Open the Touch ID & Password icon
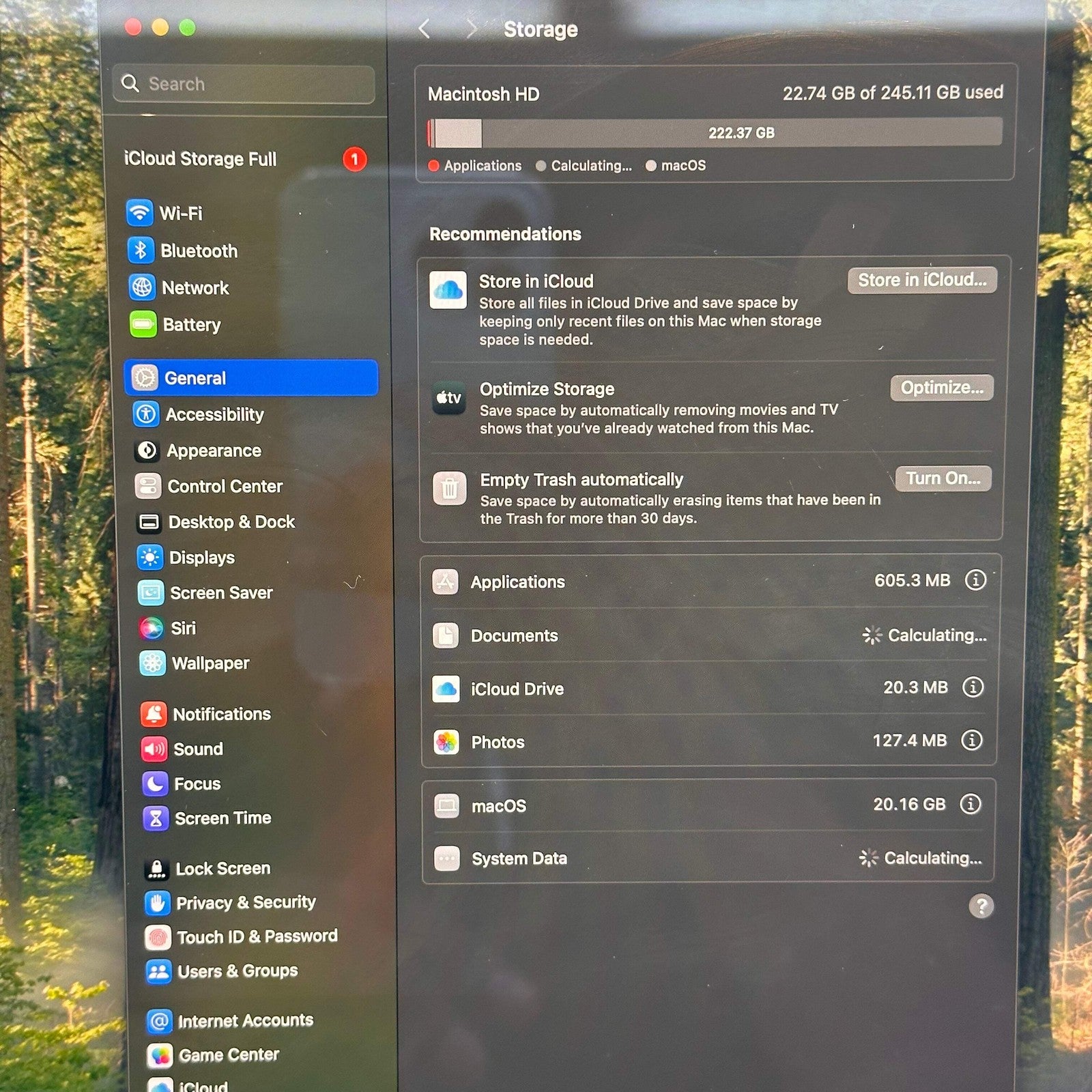 click(x=158, y=937)
